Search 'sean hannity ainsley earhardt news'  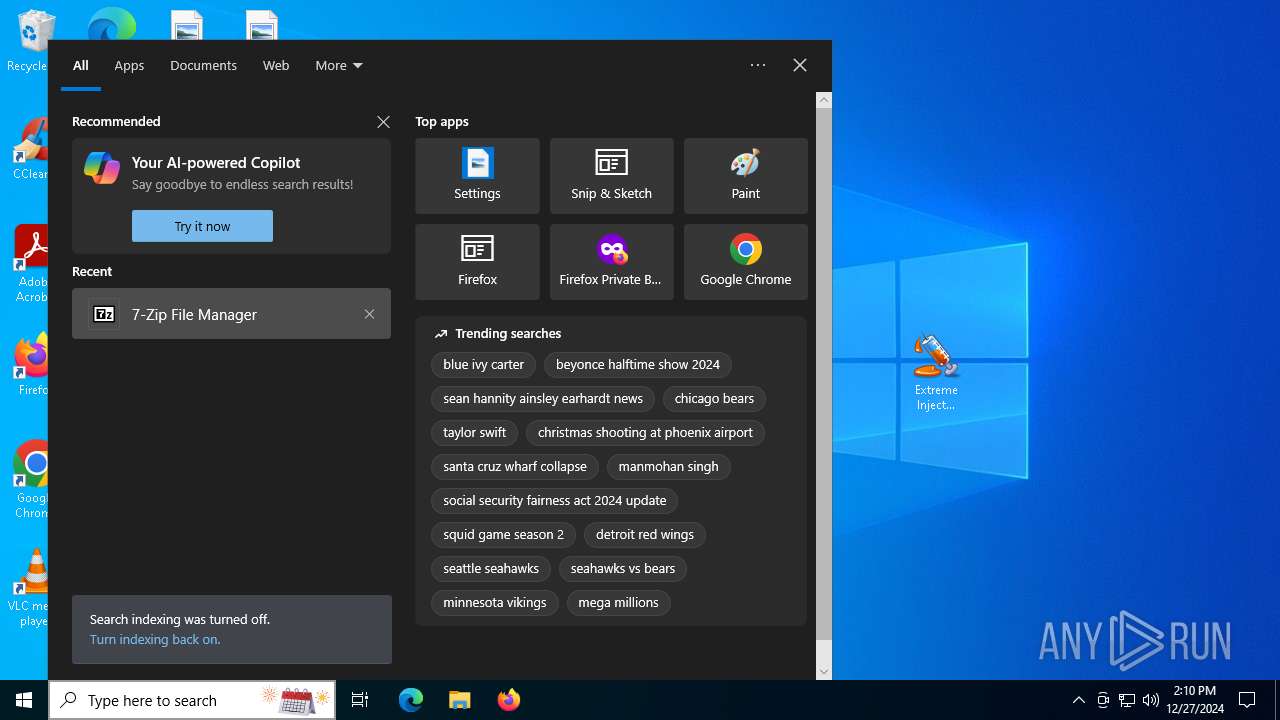[x=543, y=399]
